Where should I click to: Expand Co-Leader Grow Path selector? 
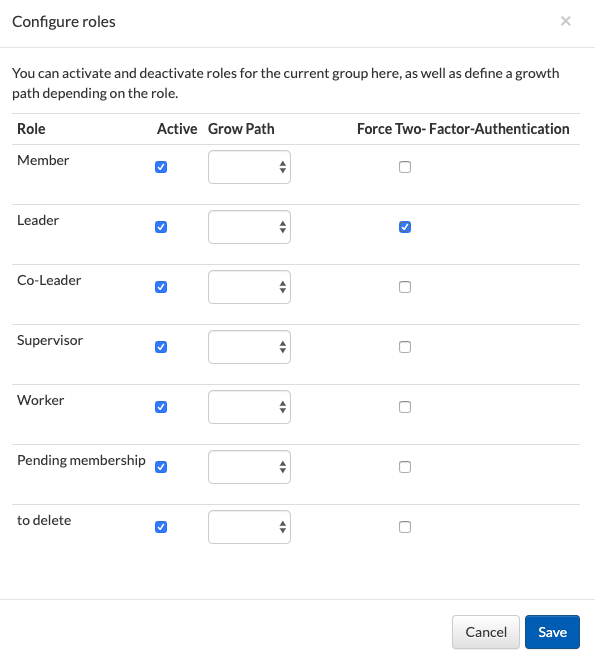249,287
